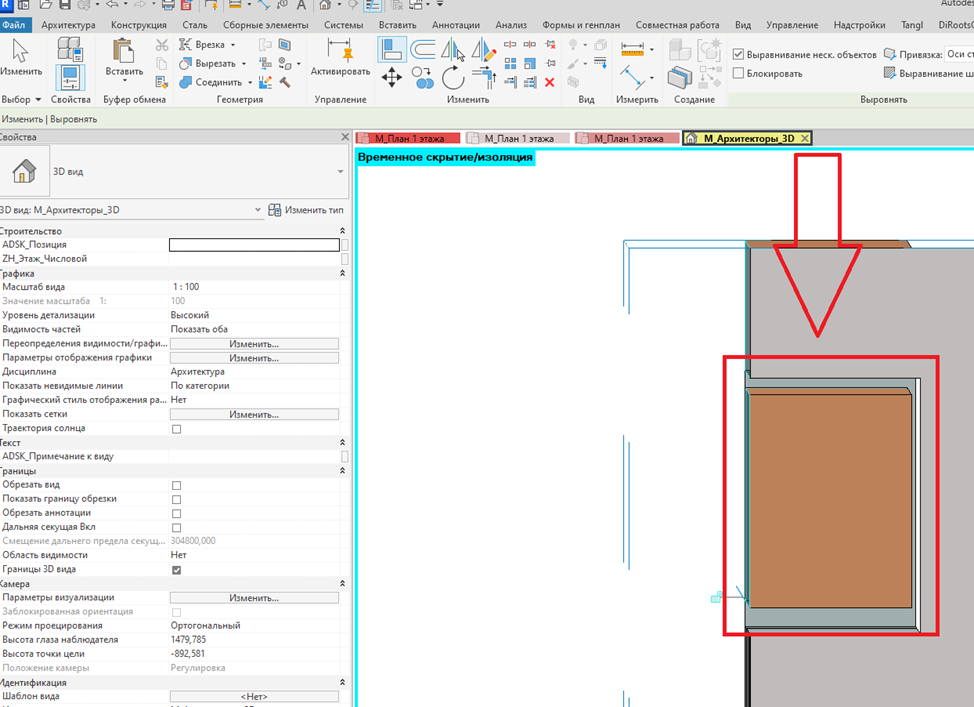Toggle Выравнивание неск. объектов checkbox
The image size is (974, 707).
[x=739, y=54]
